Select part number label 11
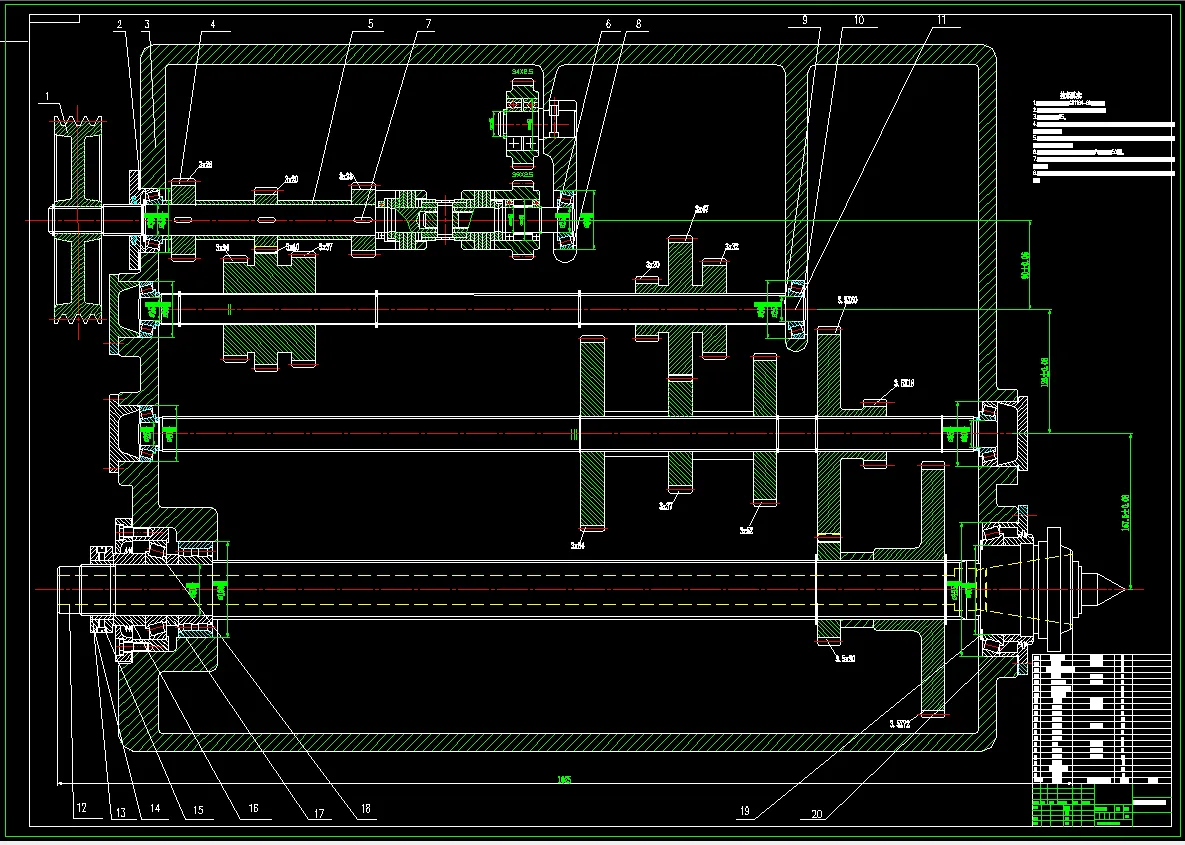 click(942, 20)
